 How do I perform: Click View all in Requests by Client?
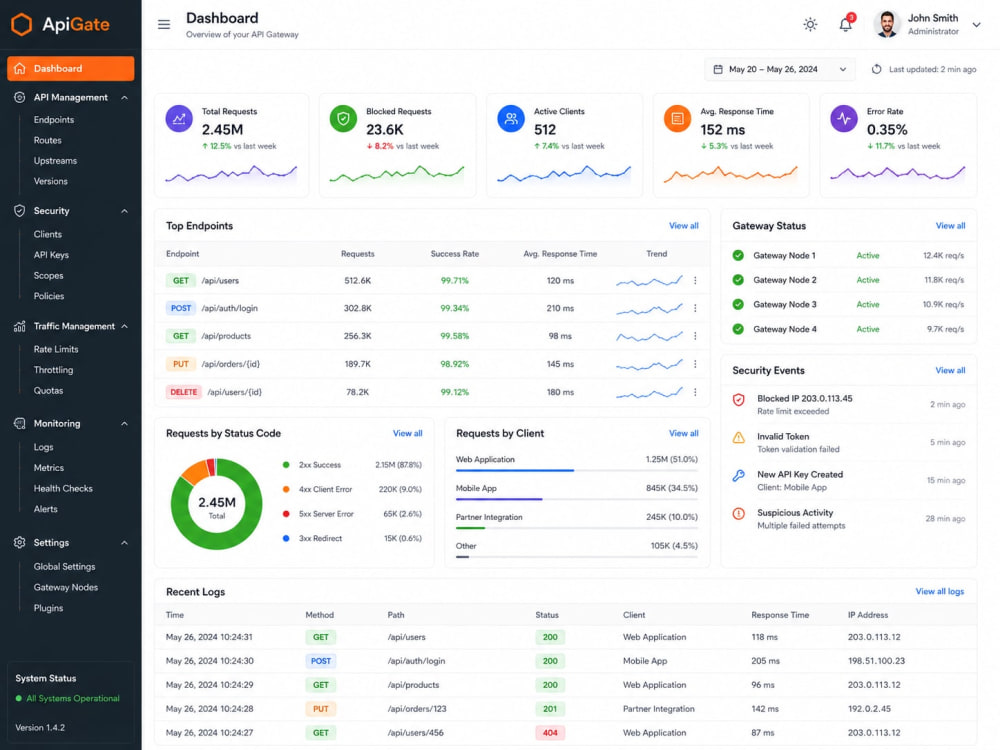(x=684, y=434)
